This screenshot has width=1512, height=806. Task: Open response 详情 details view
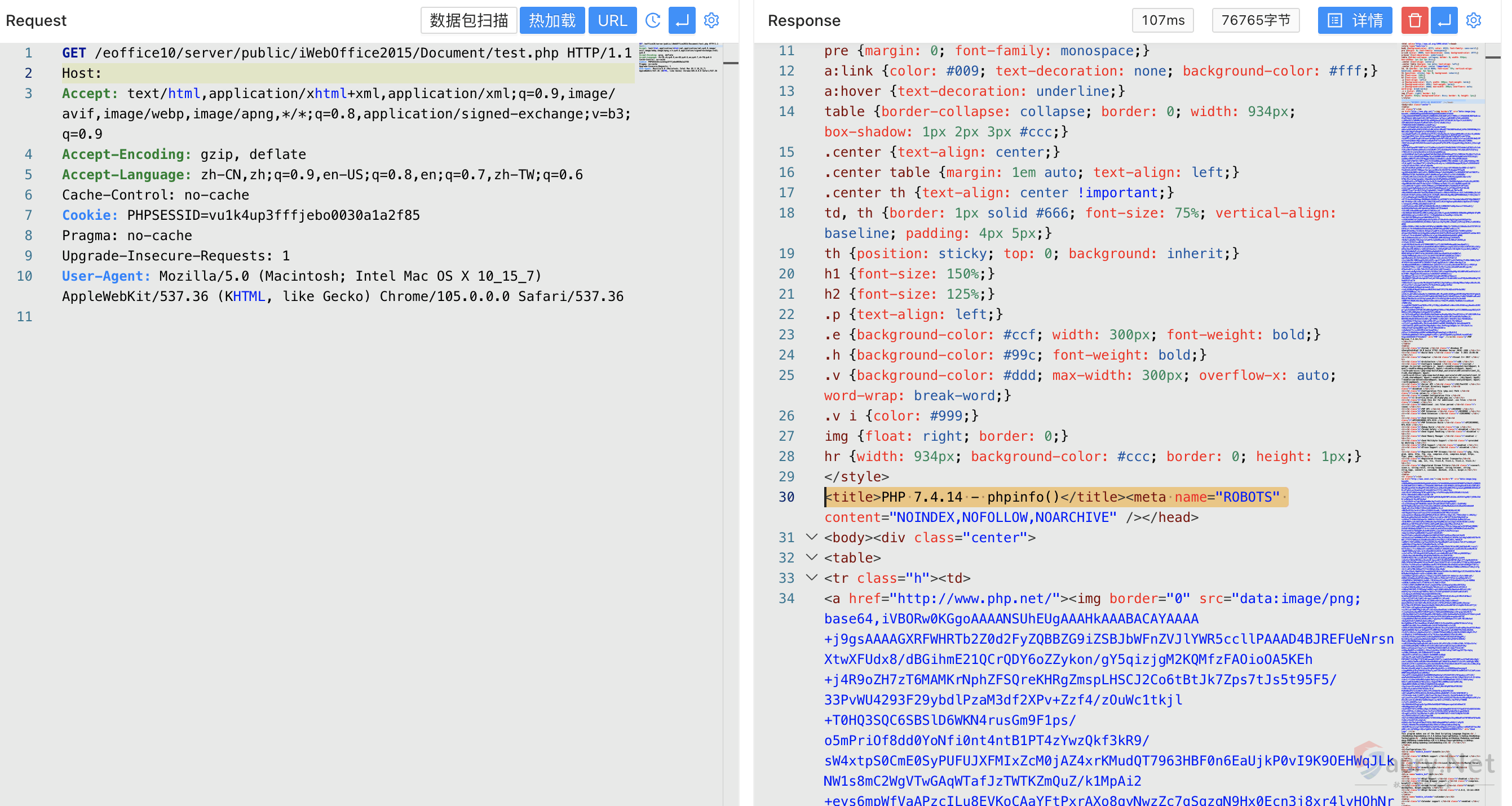[x=1355, y=20]
